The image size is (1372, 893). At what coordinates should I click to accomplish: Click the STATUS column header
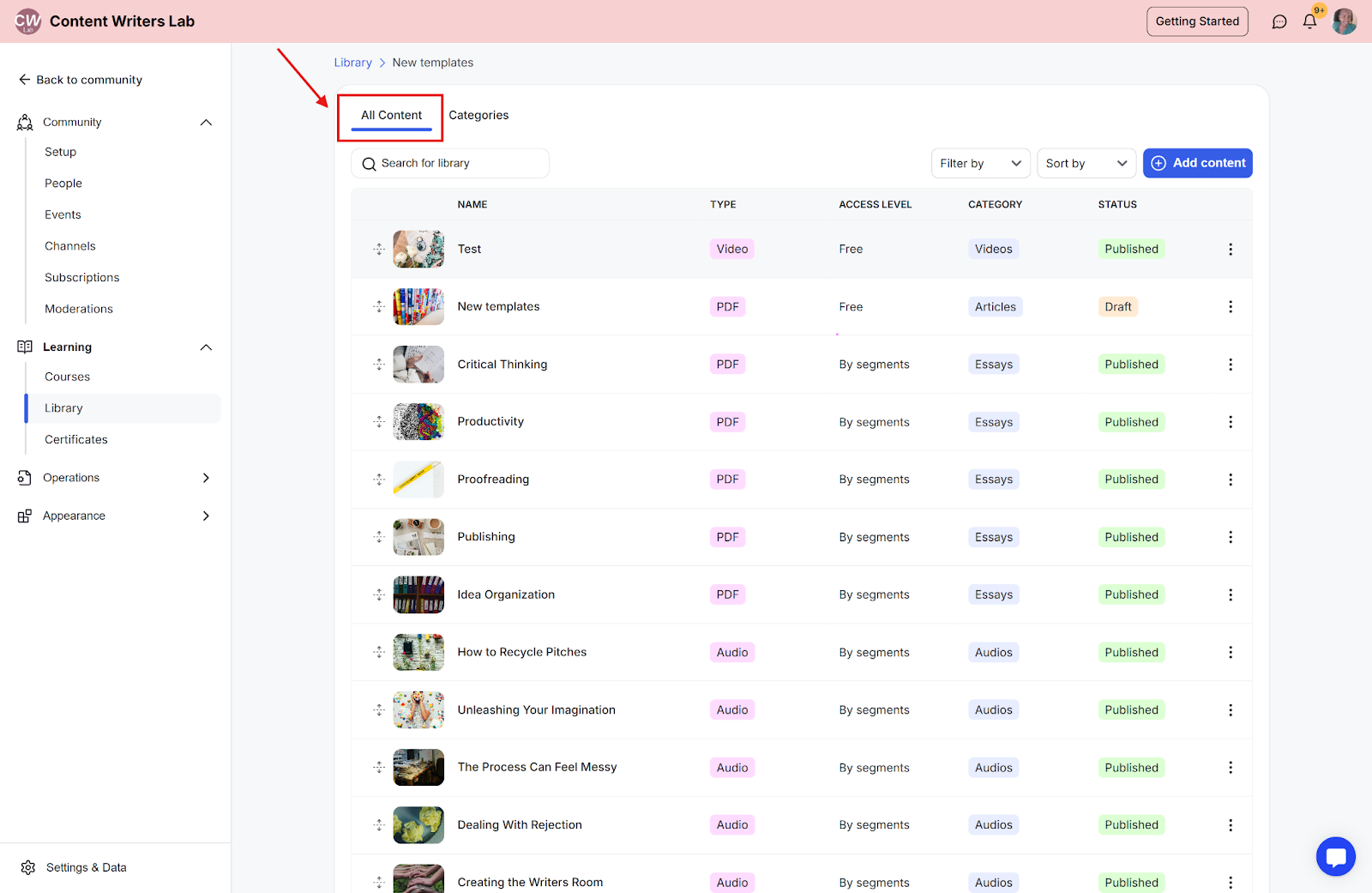pos(1117,205)
